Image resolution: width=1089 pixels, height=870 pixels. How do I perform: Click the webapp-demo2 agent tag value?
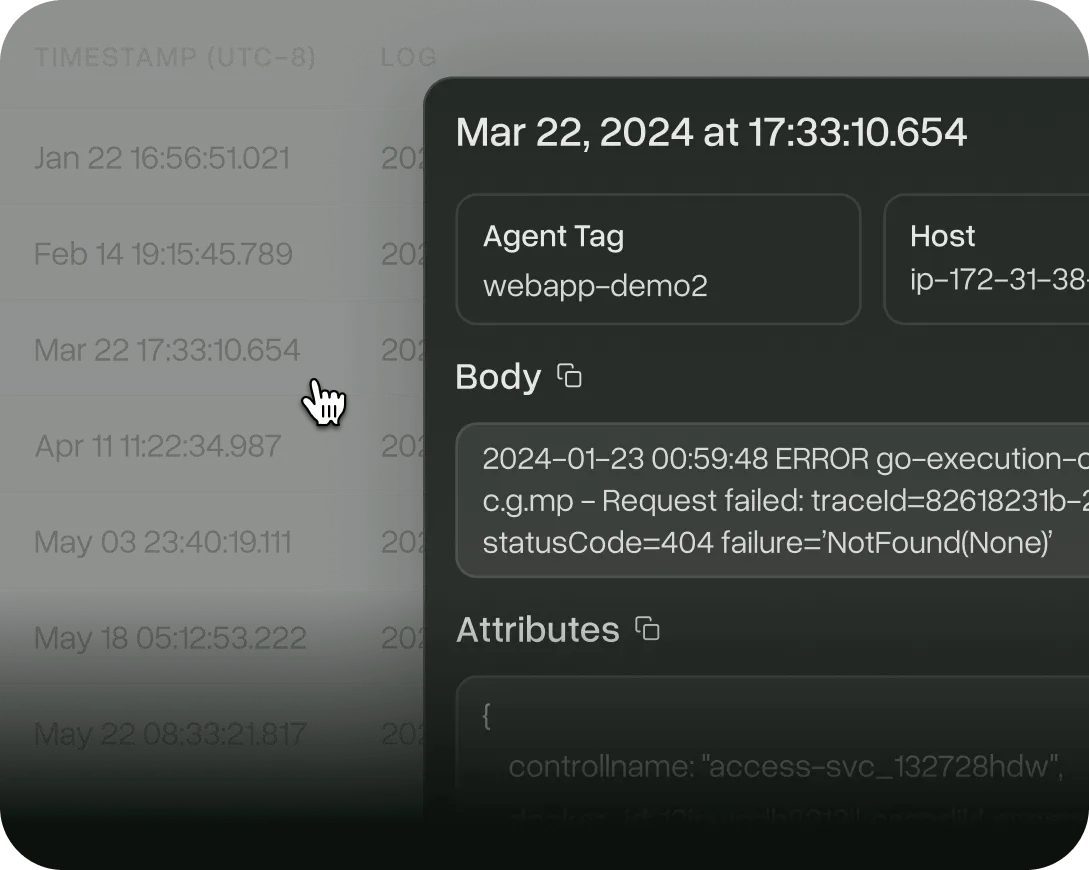[x=595, y=286]
